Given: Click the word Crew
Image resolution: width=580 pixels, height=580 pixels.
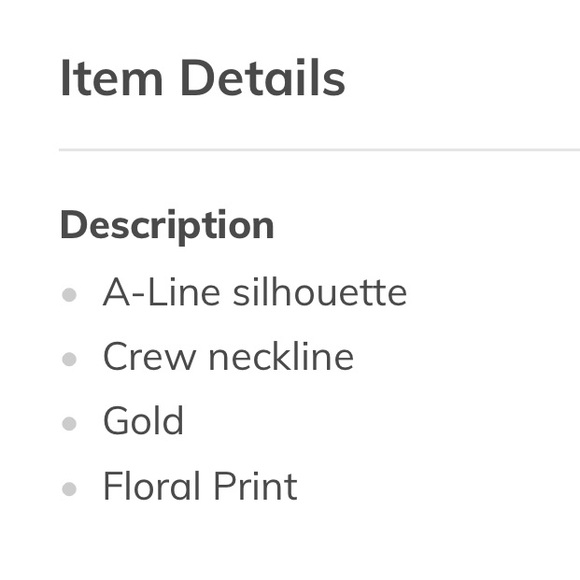Looking at the screenshot, I should [x=149, y=357].
